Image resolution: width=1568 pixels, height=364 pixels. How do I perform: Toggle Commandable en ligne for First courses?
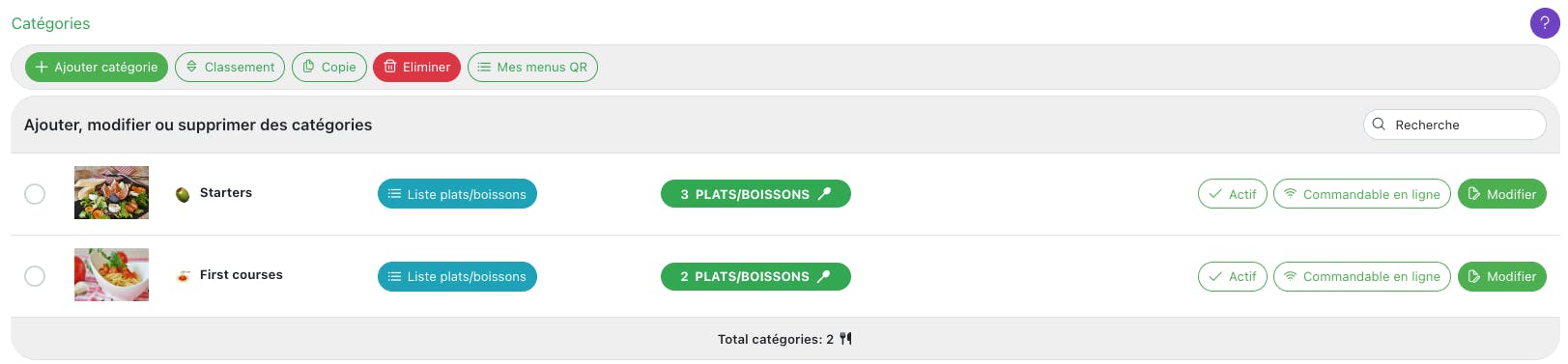[x=1361, y=276]
